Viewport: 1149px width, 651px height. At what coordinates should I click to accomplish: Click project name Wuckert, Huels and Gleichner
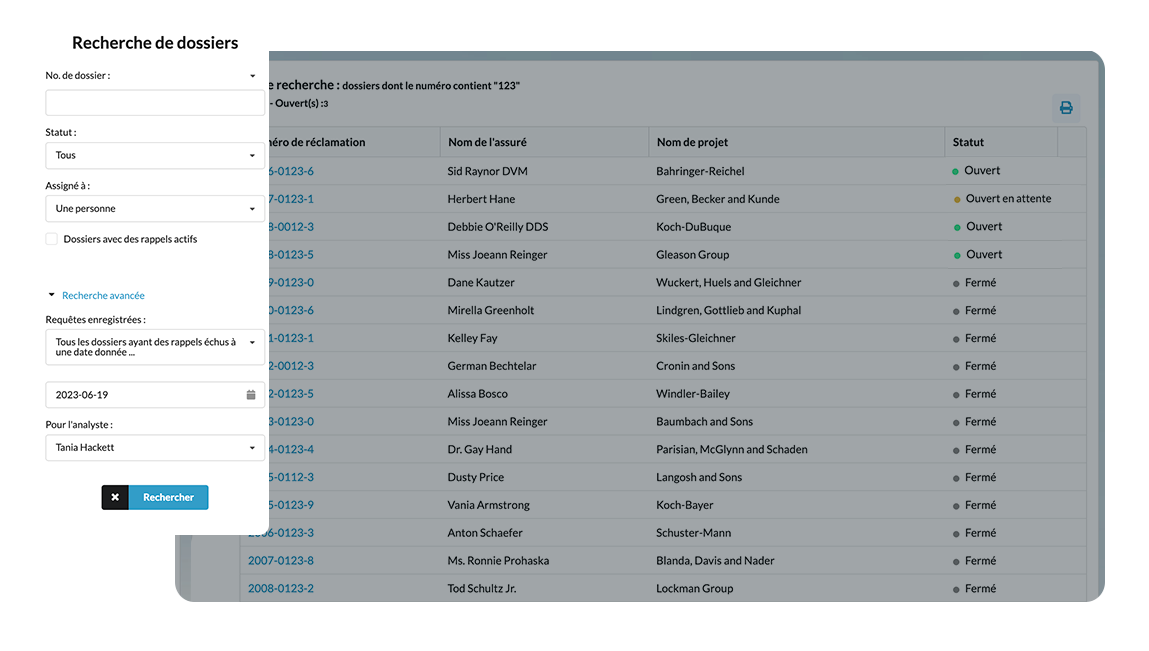728,283
